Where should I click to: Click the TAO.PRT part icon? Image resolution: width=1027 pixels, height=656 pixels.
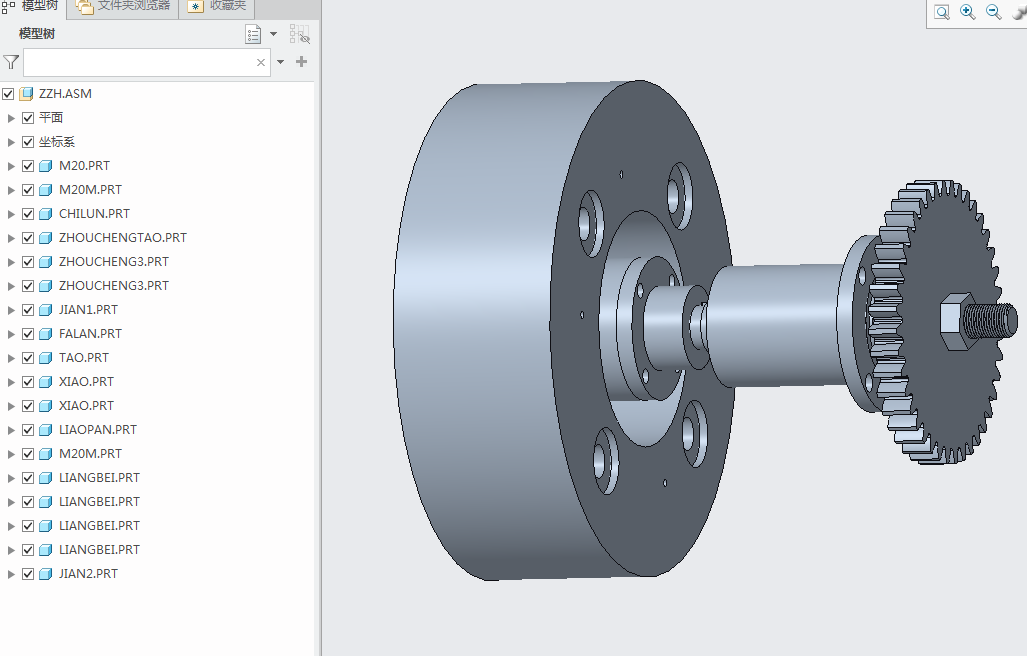click(x=45, y=357)
